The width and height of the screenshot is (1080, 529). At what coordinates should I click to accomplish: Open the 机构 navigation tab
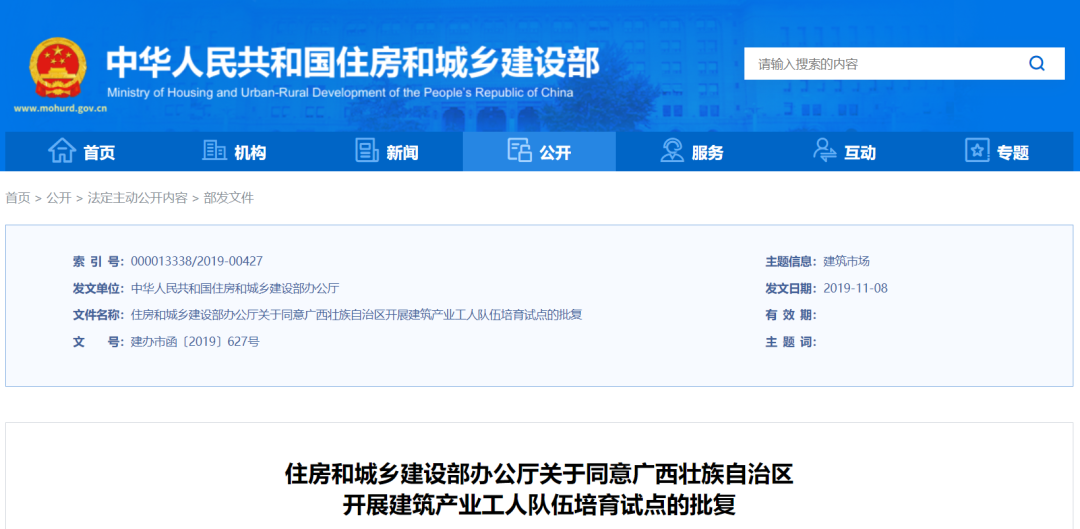[x=234, y=152]
